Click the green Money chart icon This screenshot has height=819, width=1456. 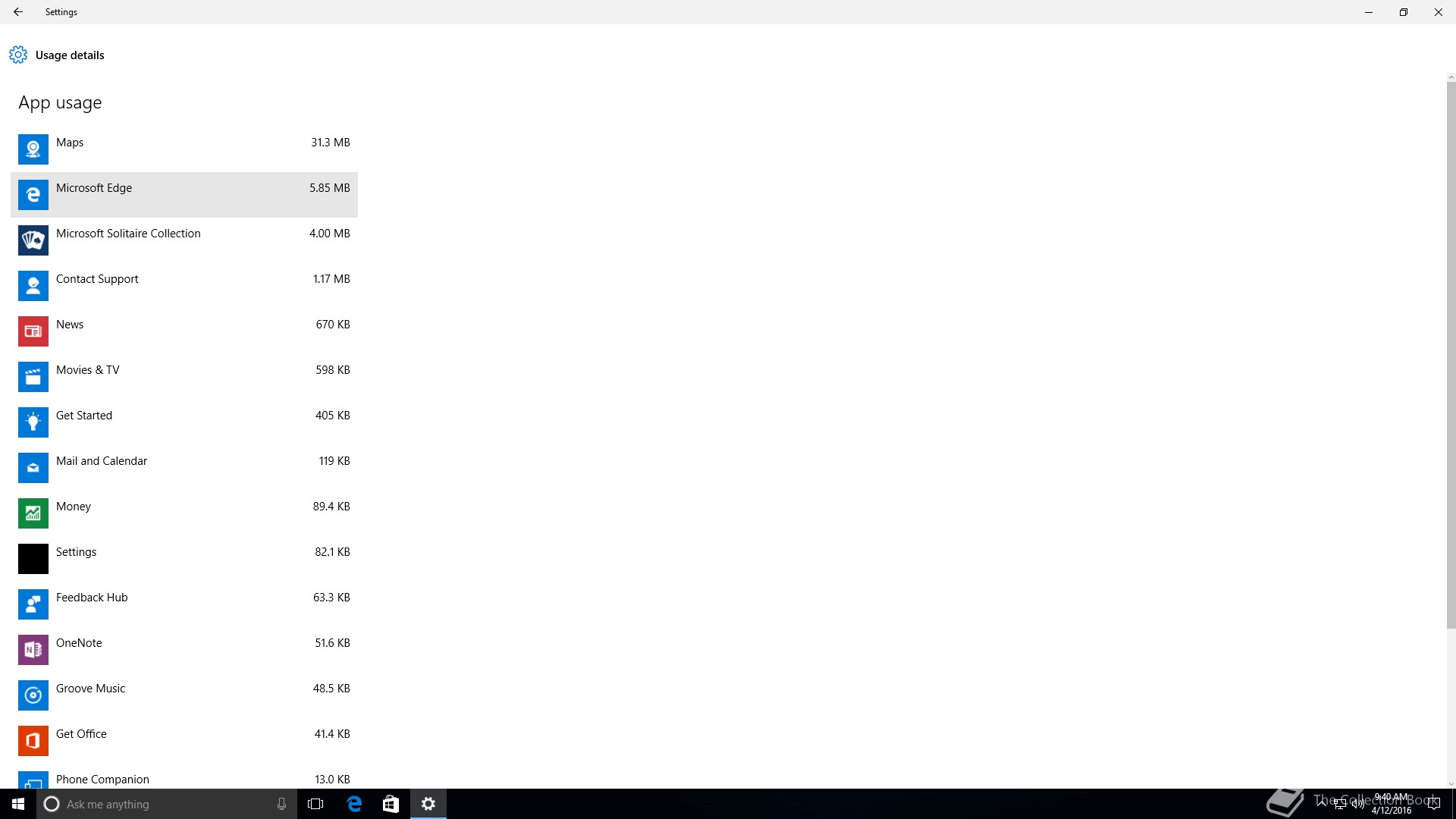(x=33, y=513)
